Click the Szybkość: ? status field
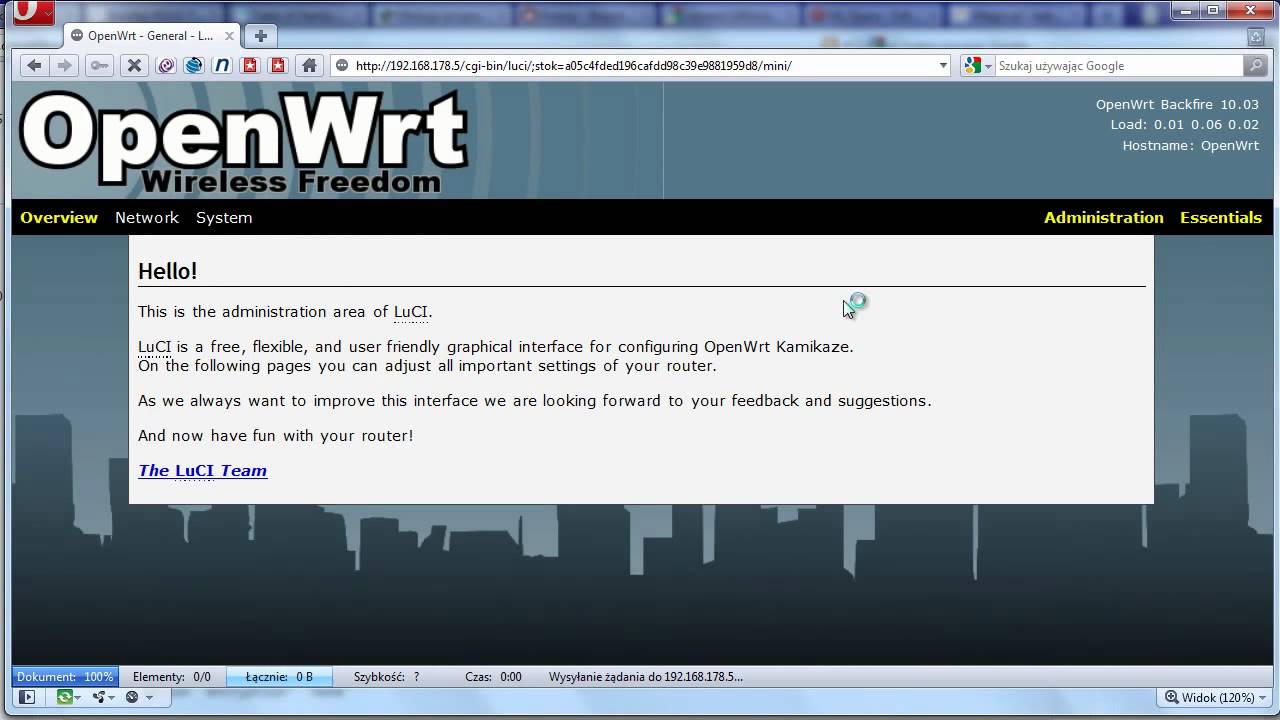 [x=387, y=677]
